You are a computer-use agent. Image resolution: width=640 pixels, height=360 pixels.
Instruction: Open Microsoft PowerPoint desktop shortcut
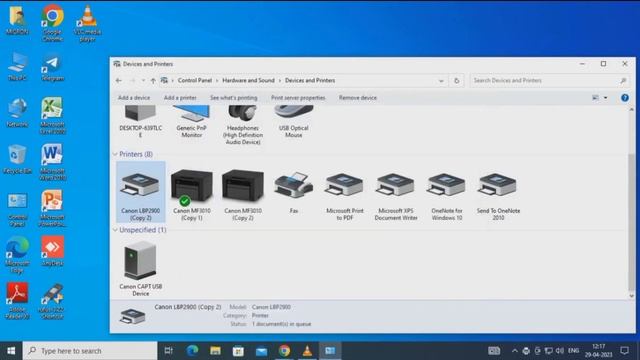(52, 208)
